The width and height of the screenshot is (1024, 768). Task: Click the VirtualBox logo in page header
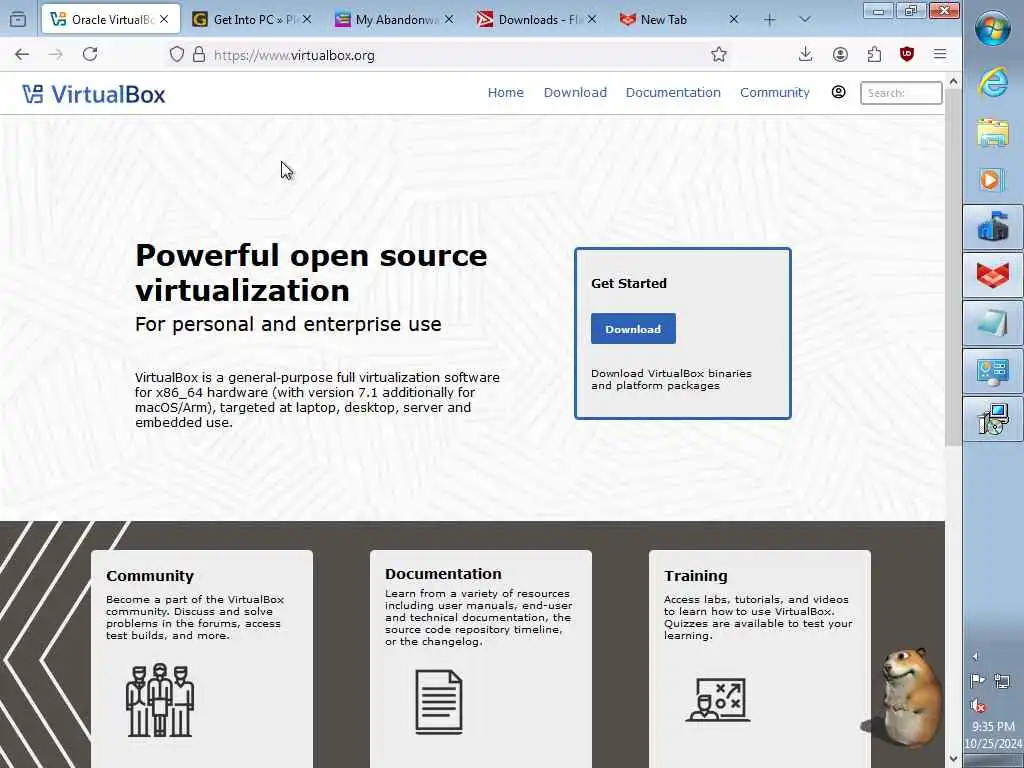93,94
